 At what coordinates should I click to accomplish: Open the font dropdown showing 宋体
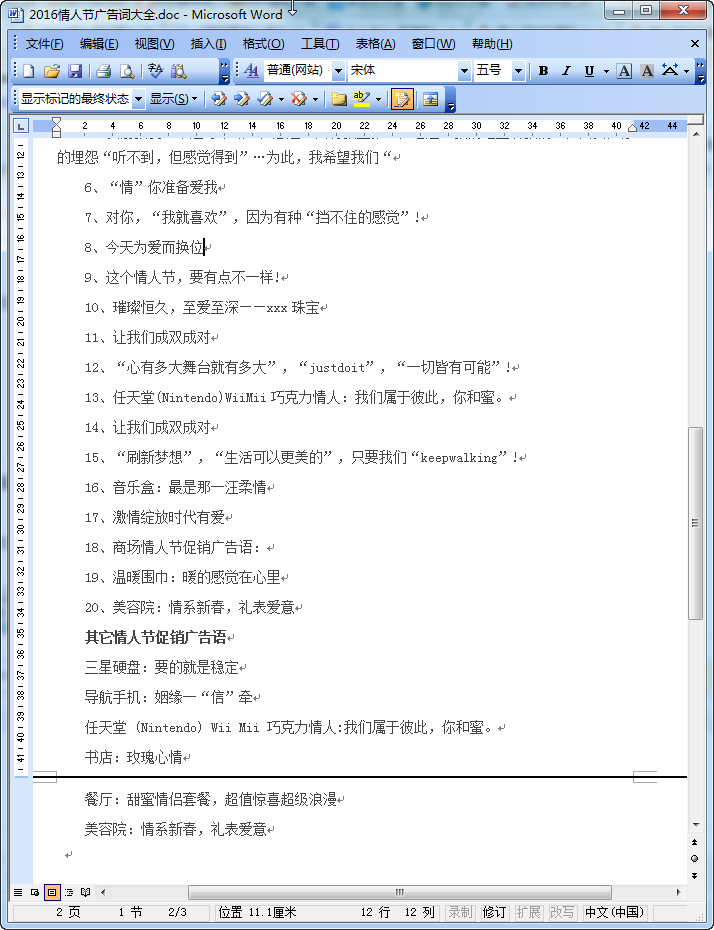pyautogui.click(x=464, y=71)
